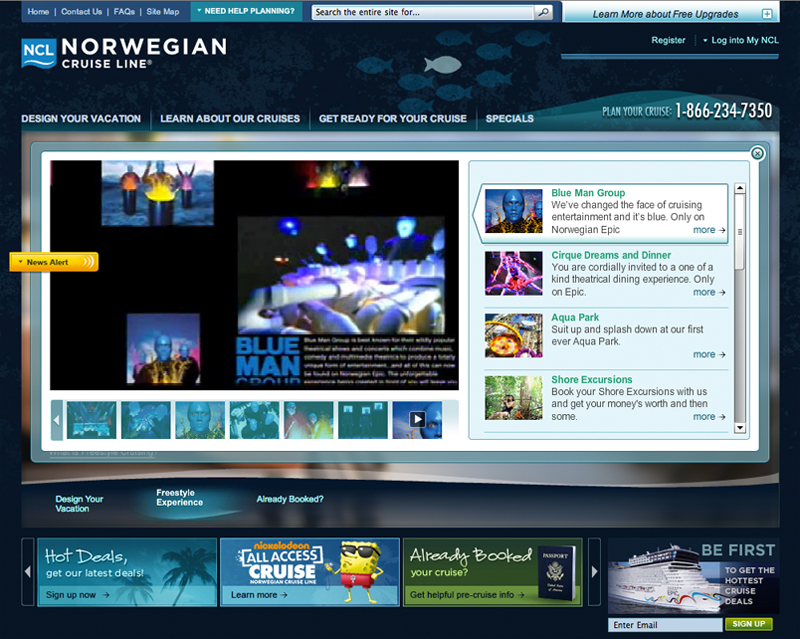Open Get Ready For Your Cruise menu
The image size is (800, 639).
(x=393, y=118)
